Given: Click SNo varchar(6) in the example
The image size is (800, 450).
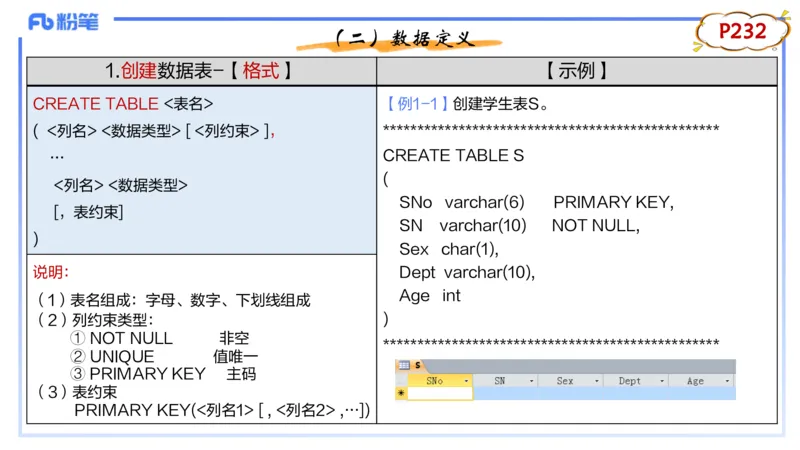Looking at the screenshot, I should (462, 202).
